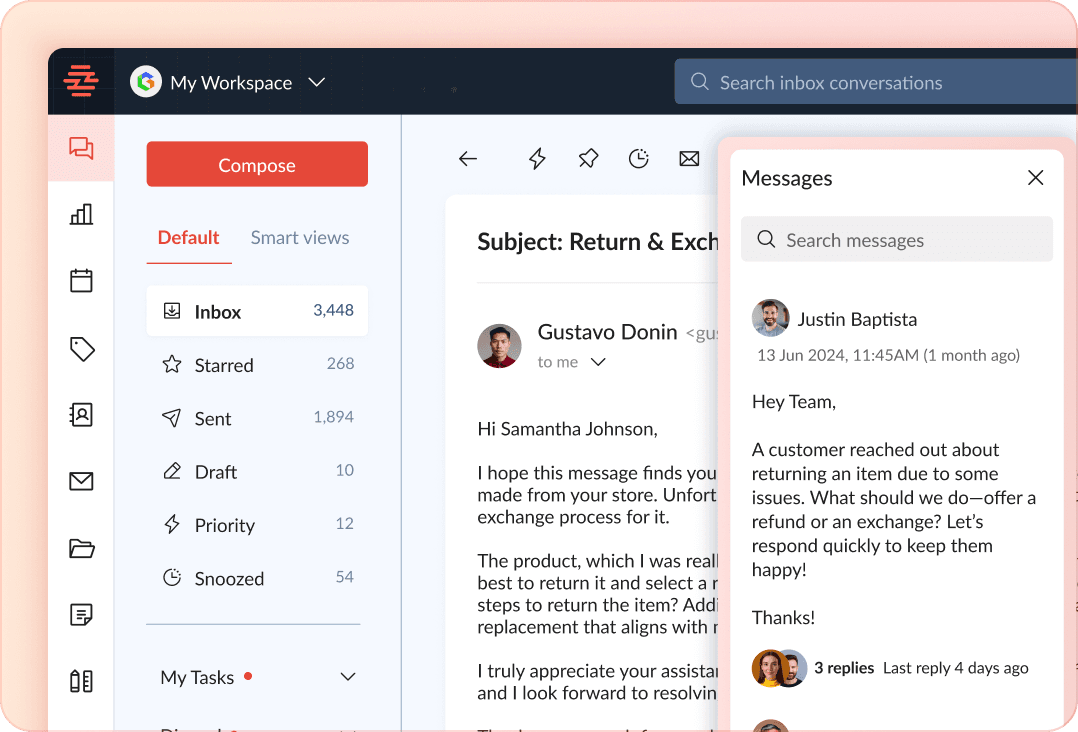The image size is (1078, 732).
Task: Select the Draft folder
Action: tap(257, 471)
